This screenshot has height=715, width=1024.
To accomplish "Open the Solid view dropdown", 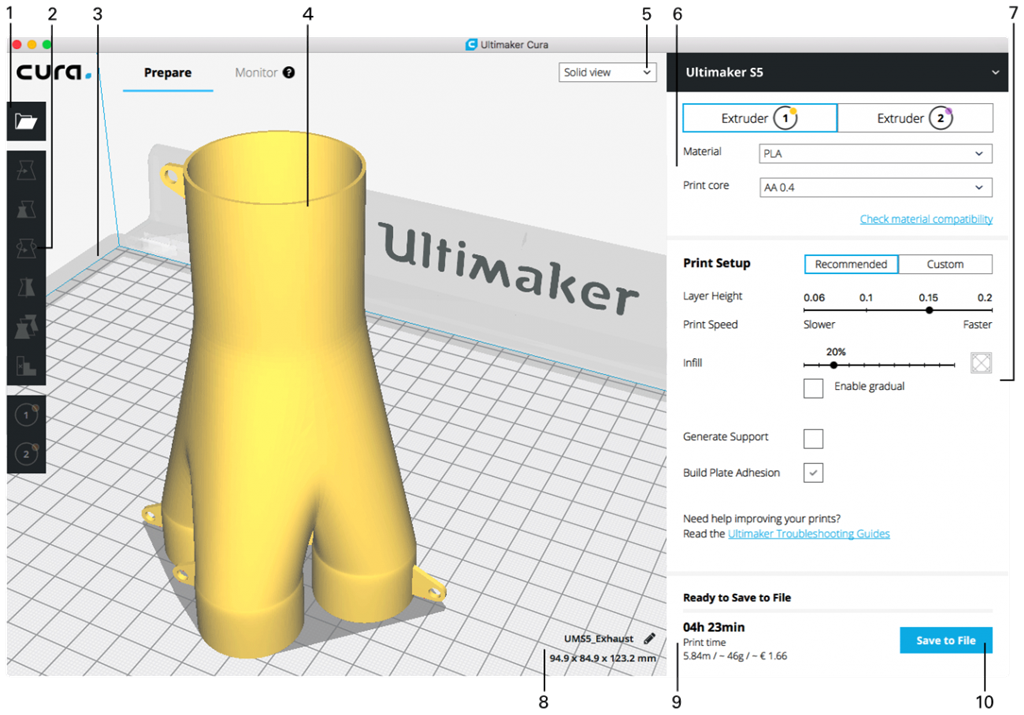I will [x=607, y=72].
